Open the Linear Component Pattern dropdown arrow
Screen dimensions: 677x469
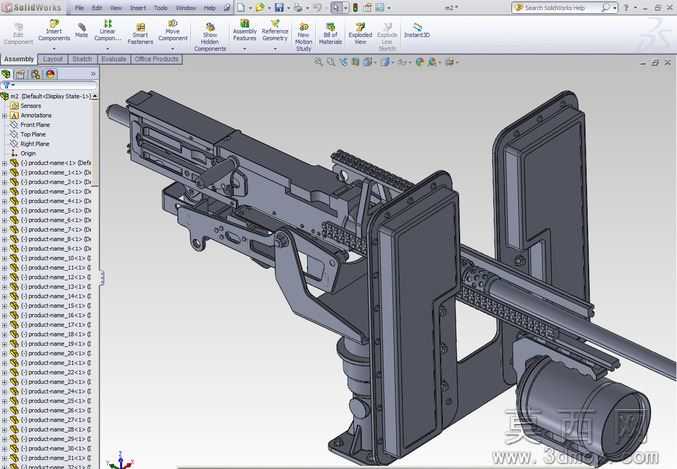(x=107, y=48)
